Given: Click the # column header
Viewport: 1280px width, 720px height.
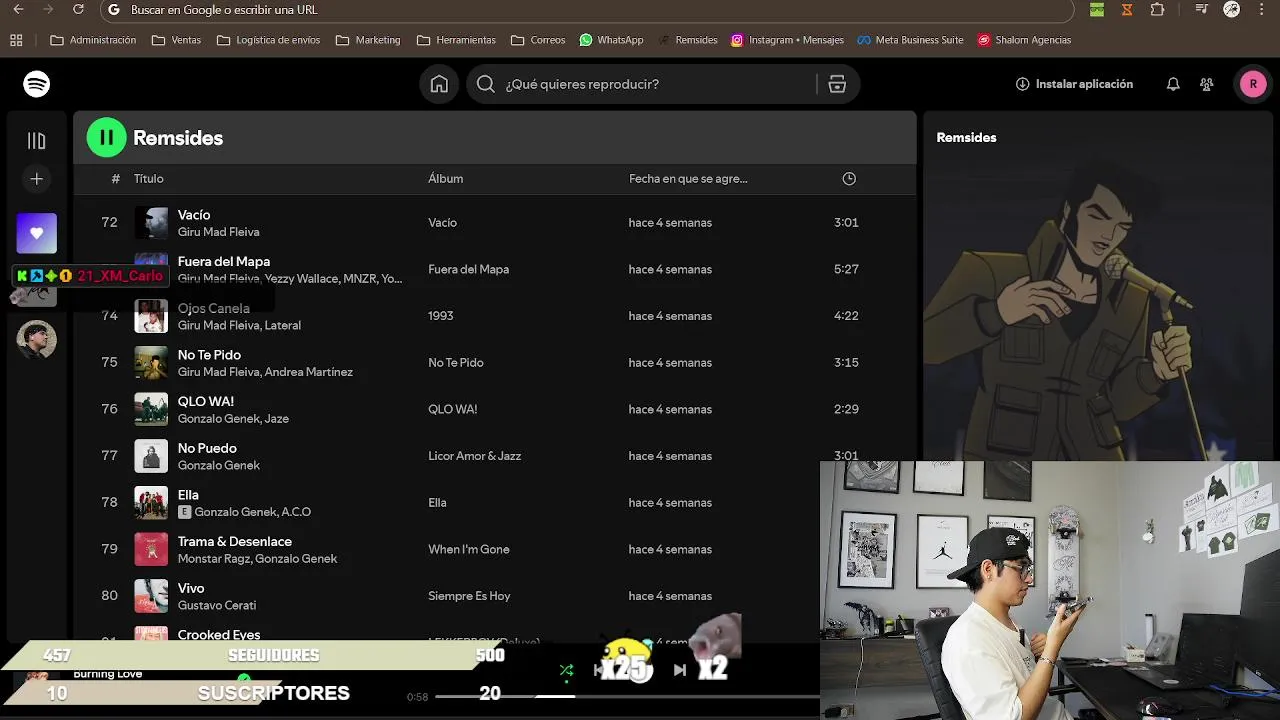Looking at the screenshot, I should tap(115, 179).
